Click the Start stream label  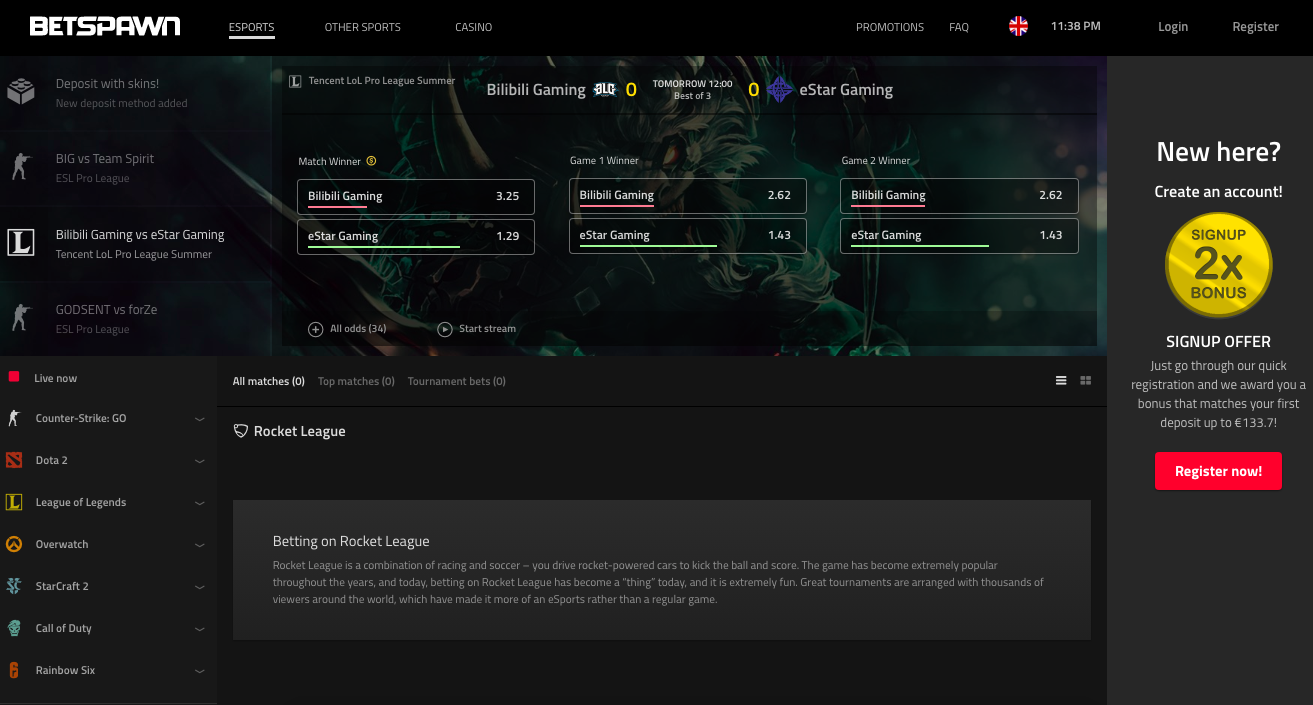[487, 329]
